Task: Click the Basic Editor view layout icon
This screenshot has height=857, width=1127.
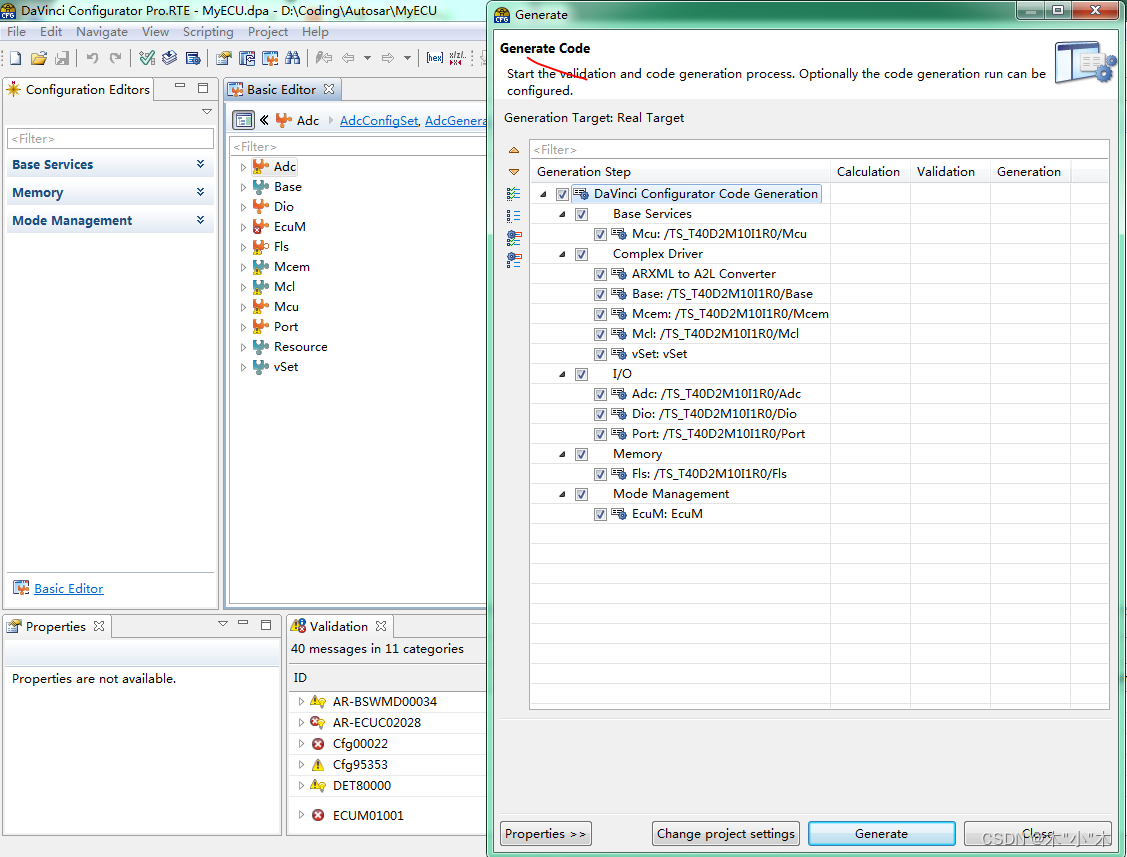Action: 244,120
